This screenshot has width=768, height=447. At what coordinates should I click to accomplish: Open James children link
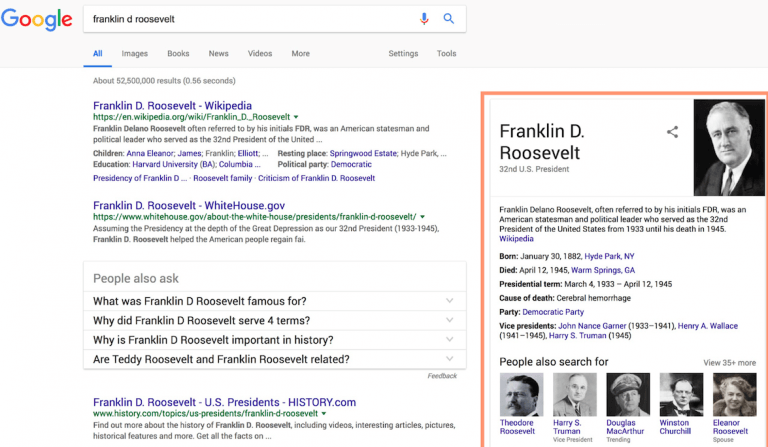pos(189,153)
